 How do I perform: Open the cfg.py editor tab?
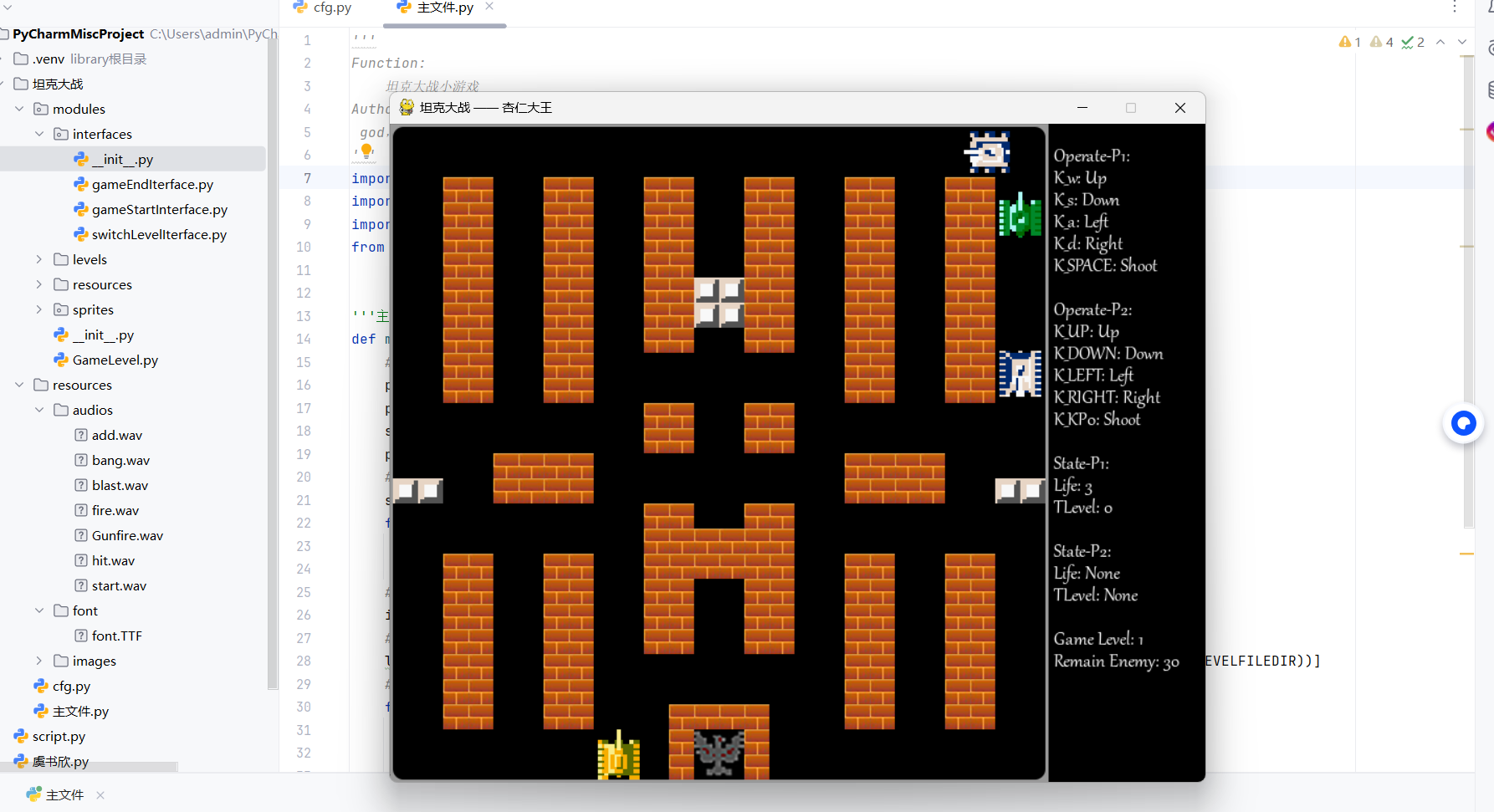click(x=322, y=8)
